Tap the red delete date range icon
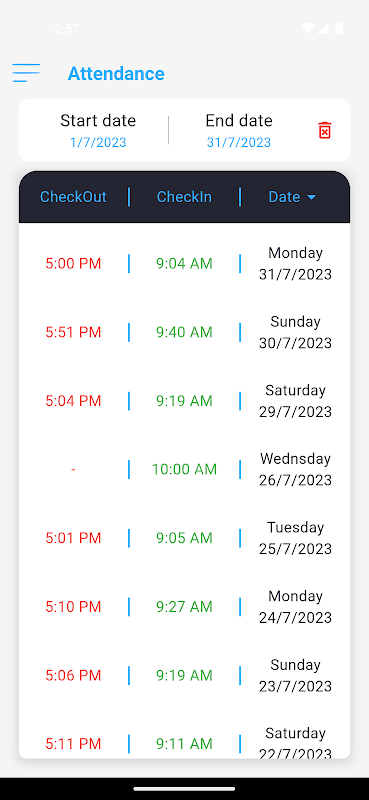Viewport: 369px width, 800px height. [x=325, y=130]
